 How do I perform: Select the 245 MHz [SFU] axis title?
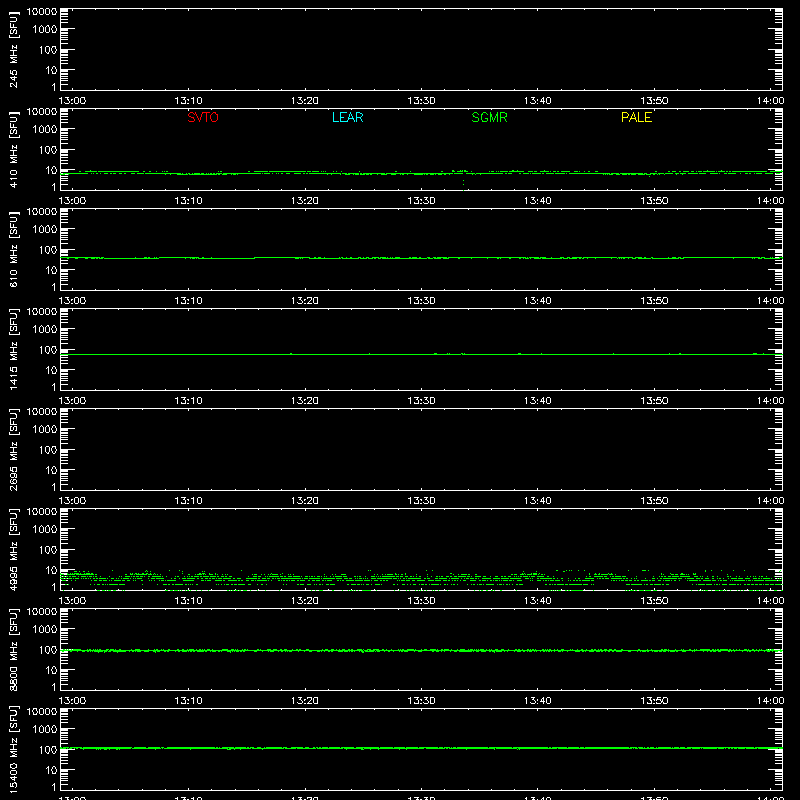(13, 49)
